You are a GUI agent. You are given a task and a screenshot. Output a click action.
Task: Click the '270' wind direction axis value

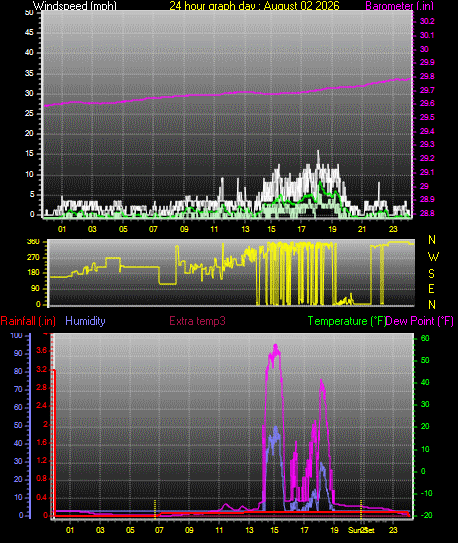click(x=33, y=258)
